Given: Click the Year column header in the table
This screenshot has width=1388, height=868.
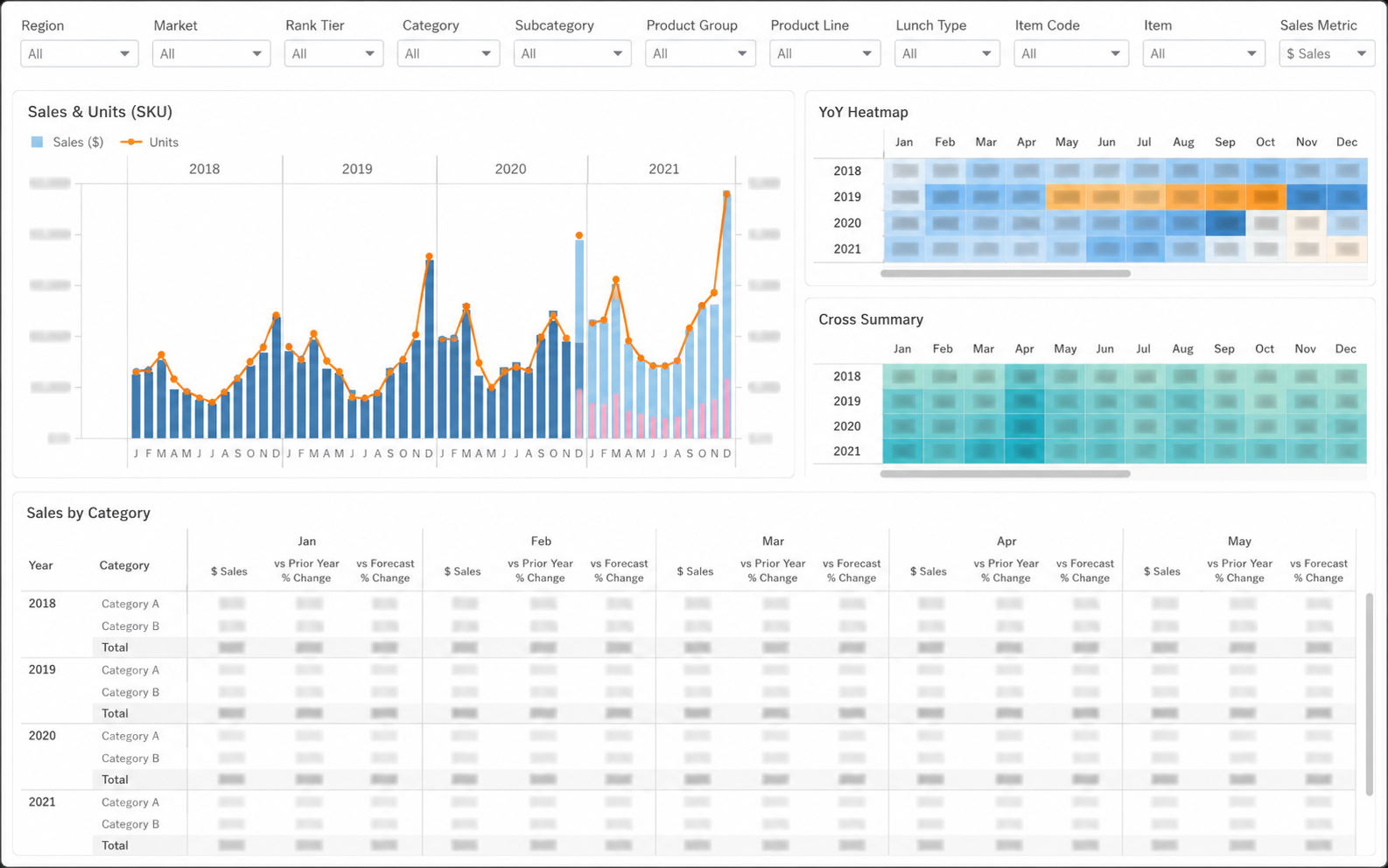Looking at the screenshot, I should (41, 565).
